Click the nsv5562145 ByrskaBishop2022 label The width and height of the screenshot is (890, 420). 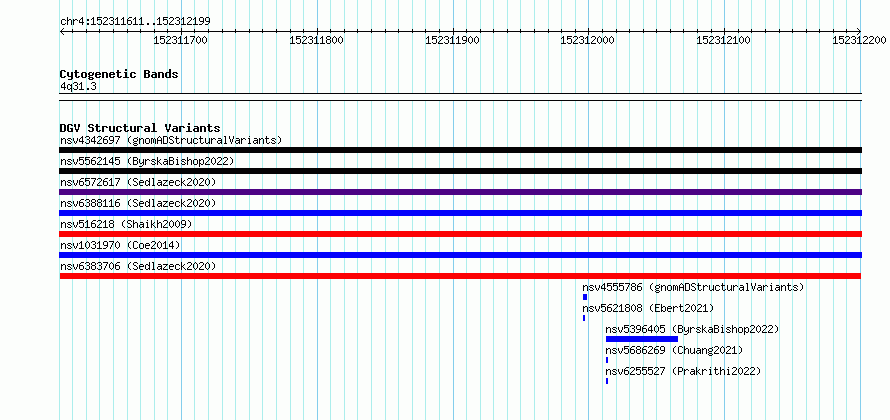pos(147,161)
